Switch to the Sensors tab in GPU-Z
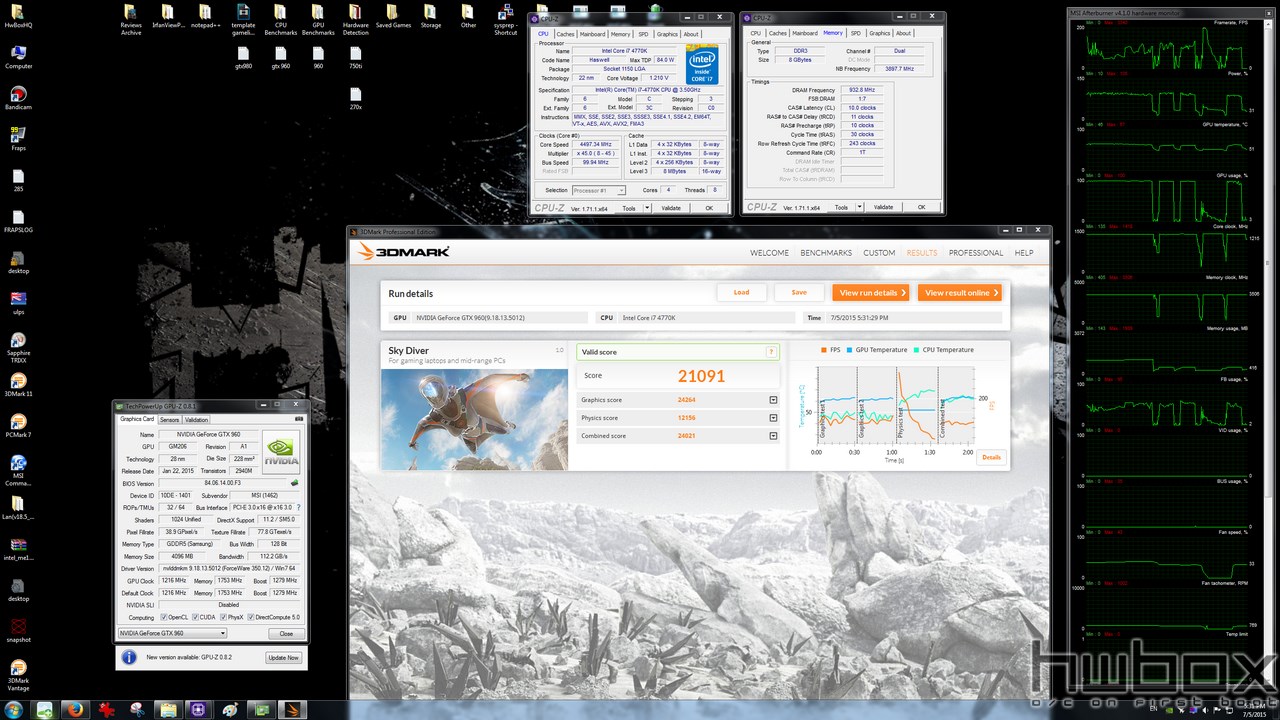Image resolution: width=1280 pixels, height=720 pixels. pyautogui.click(x=170, y=420)
